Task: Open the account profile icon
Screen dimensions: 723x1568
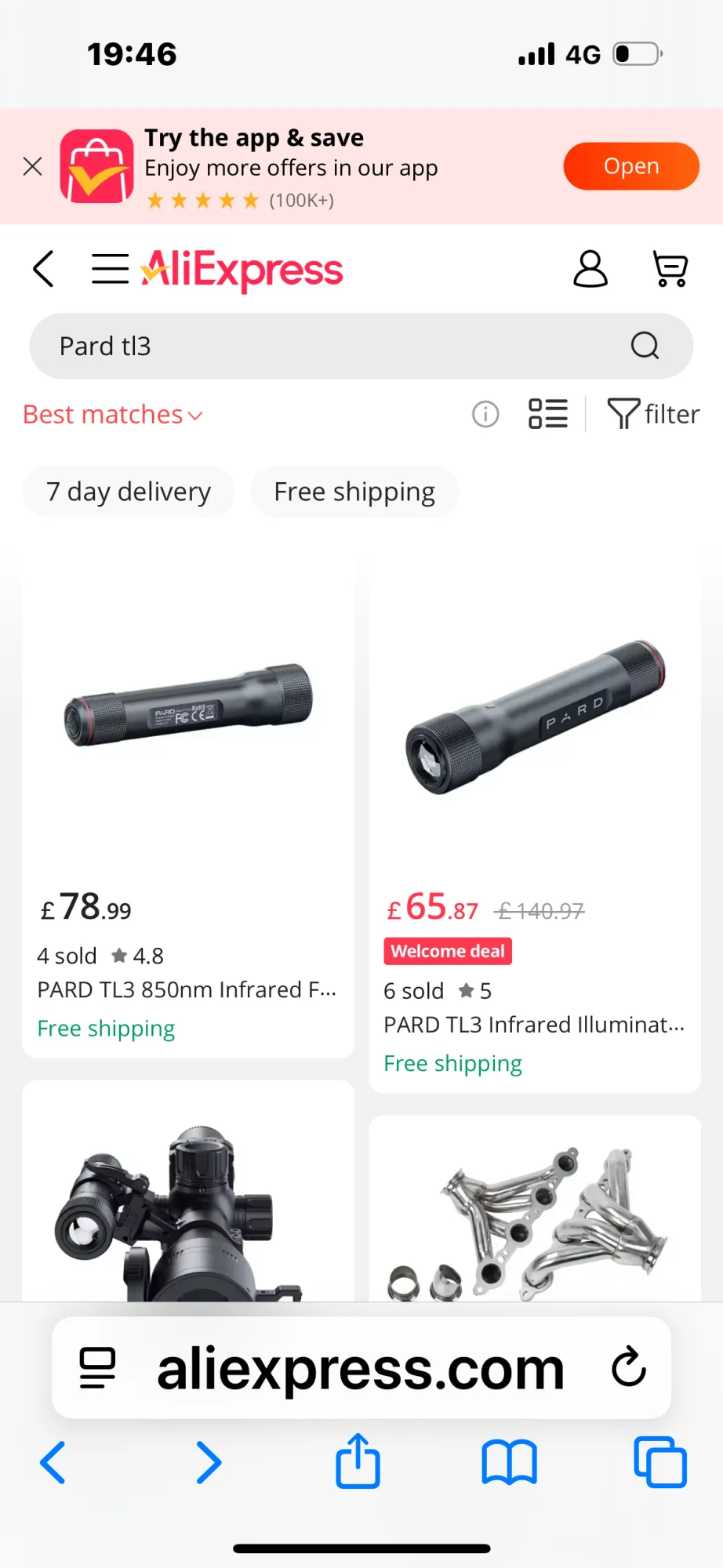Action: click(590, 269)
